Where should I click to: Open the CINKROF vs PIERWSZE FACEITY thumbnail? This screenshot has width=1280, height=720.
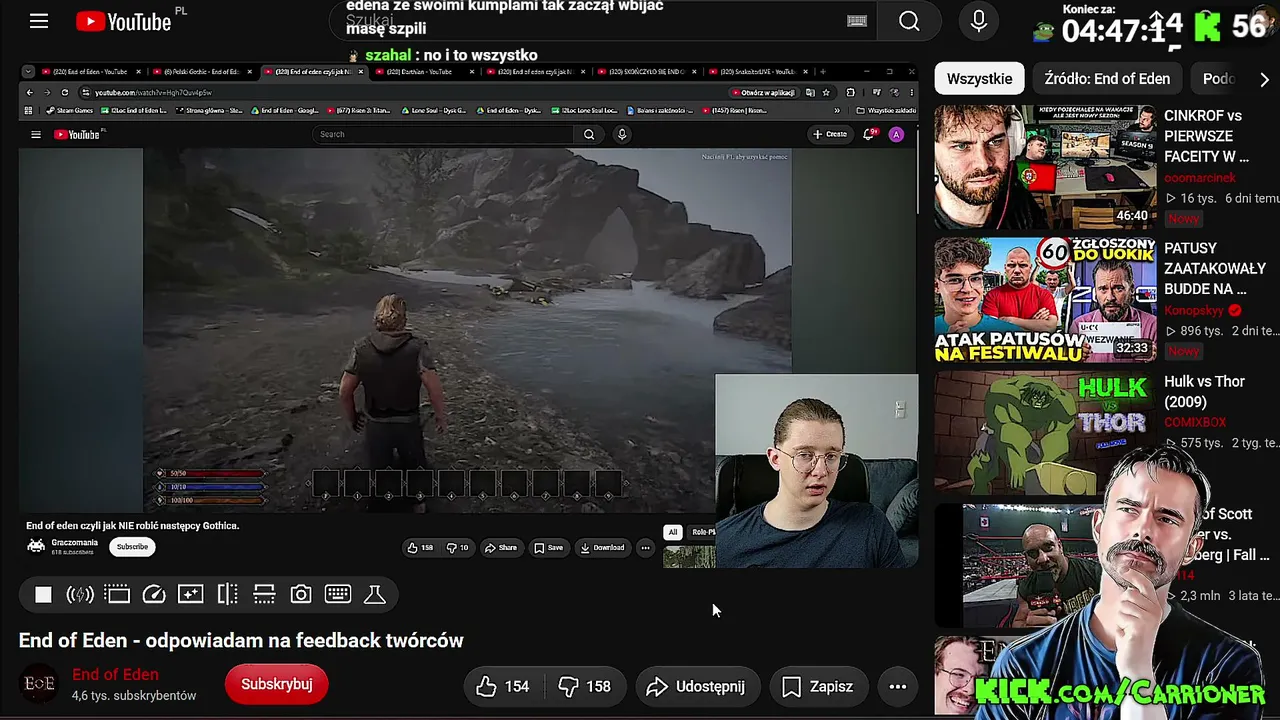point(1045,167)
